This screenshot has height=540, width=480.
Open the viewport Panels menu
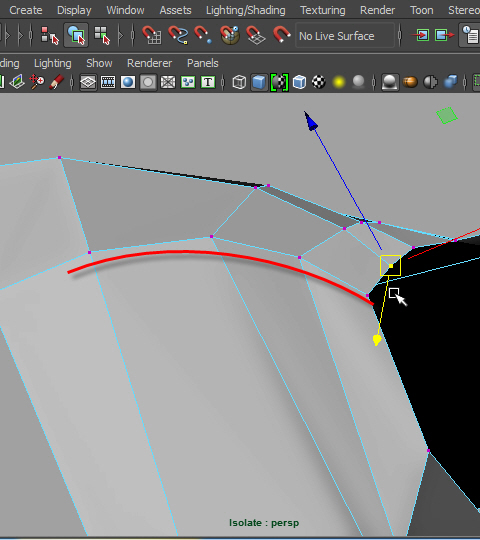click(x=202, y=63)
